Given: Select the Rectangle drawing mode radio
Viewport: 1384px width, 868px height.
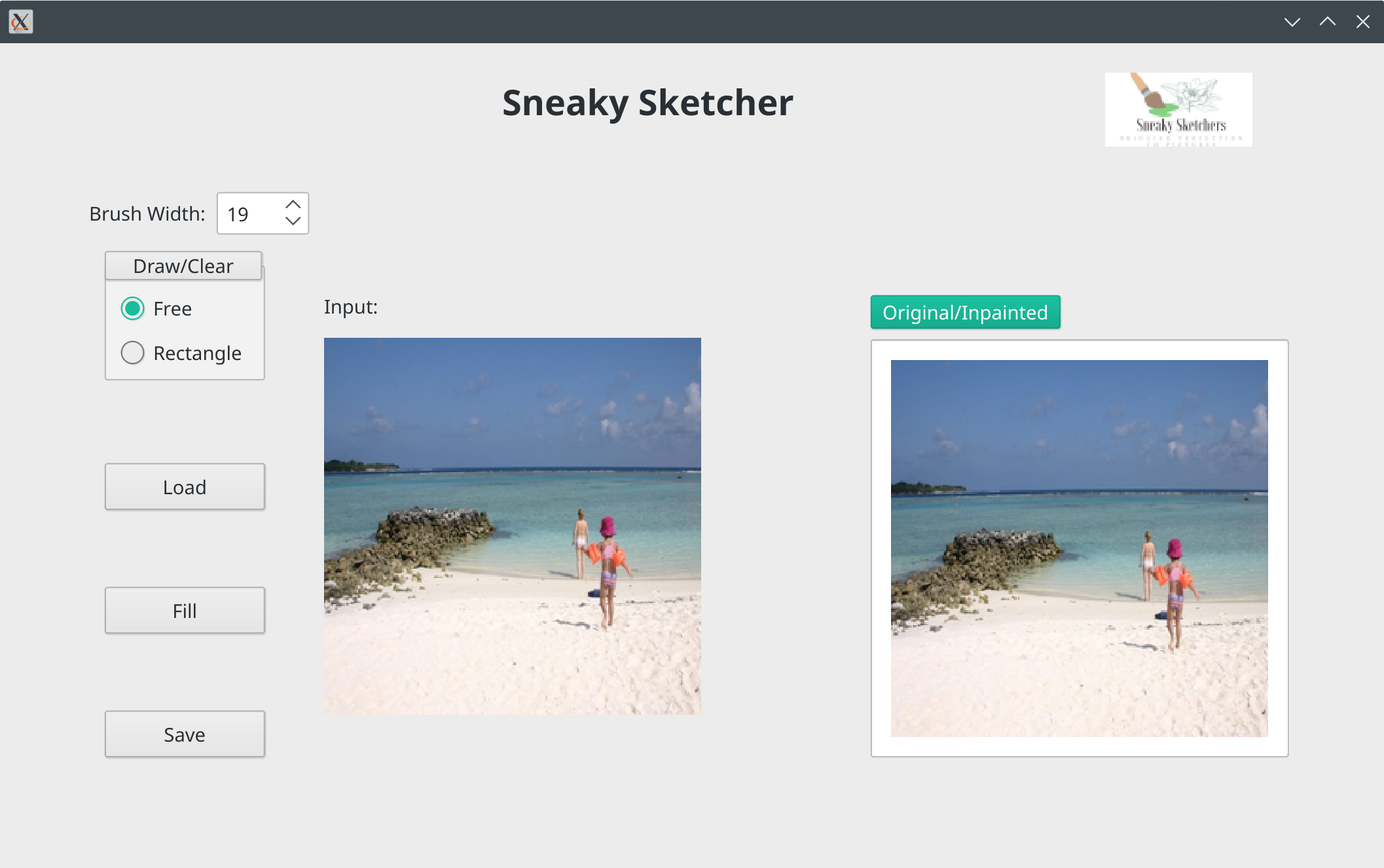Looking at the screenshot, I should coord(133,353).
